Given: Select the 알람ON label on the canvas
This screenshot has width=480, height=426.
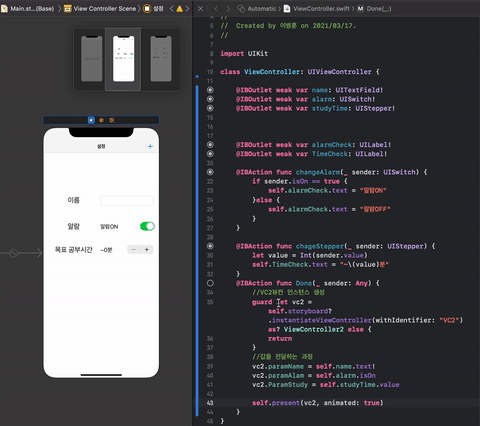Looking at the screenshot, I should point(109,227).
